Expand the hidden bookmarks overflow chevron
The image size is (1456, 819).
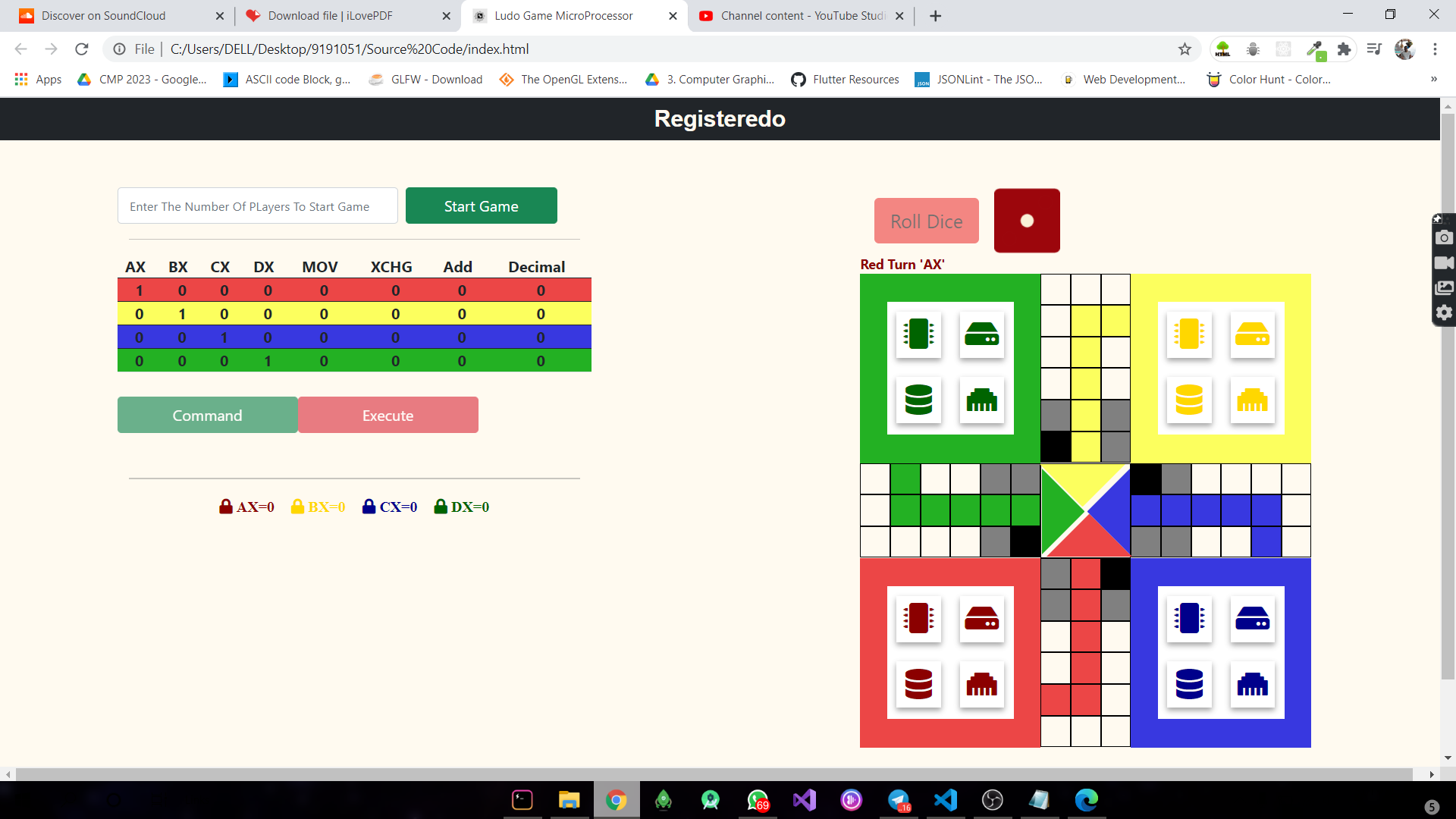1433,79
